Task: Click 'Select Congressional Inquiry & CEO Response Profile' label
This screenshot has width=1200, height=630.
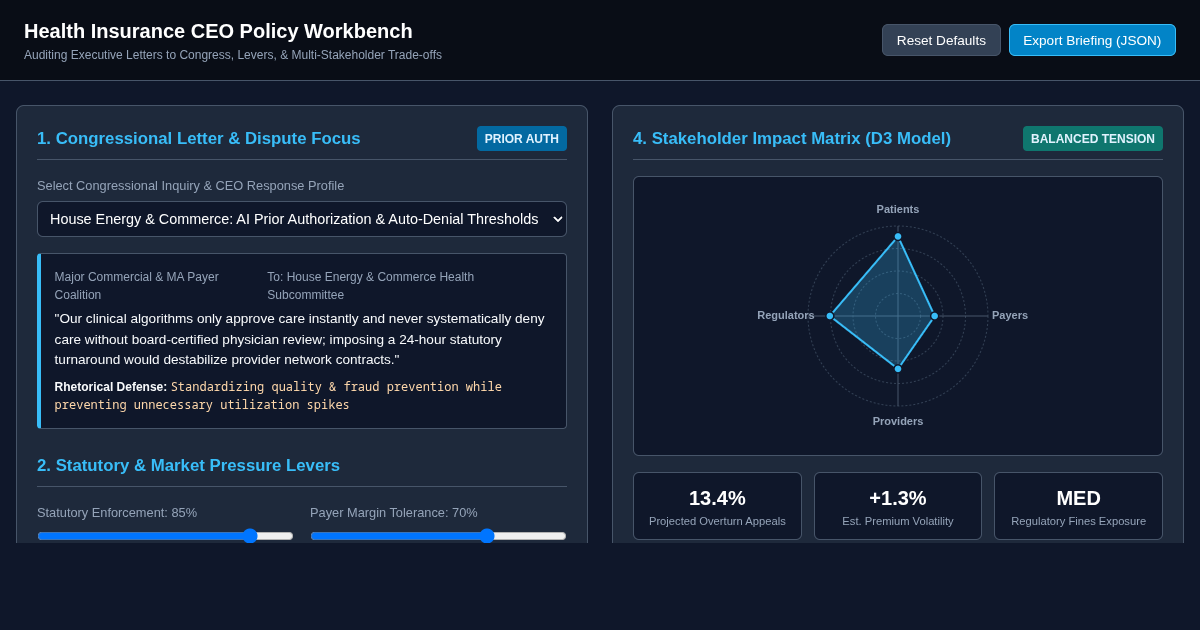Action: point(190,185)
